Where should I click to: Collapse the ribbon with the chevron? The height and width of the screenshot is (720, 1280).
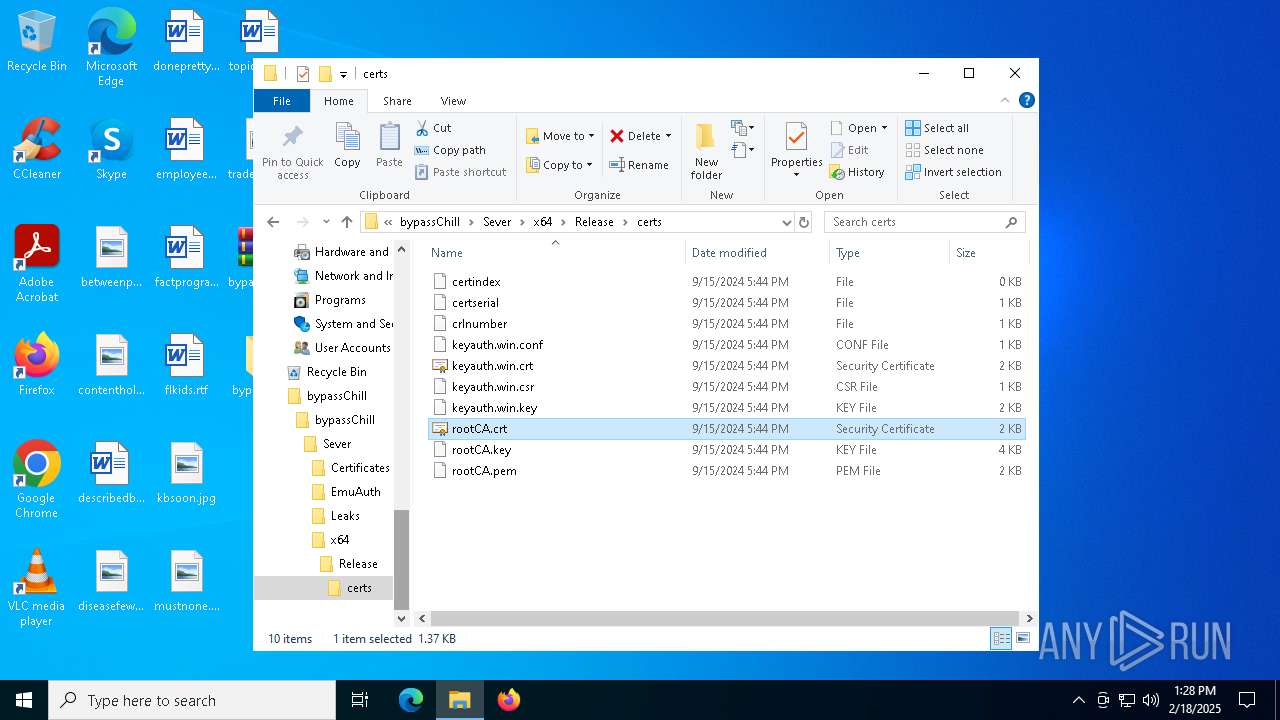(1005, 100)
